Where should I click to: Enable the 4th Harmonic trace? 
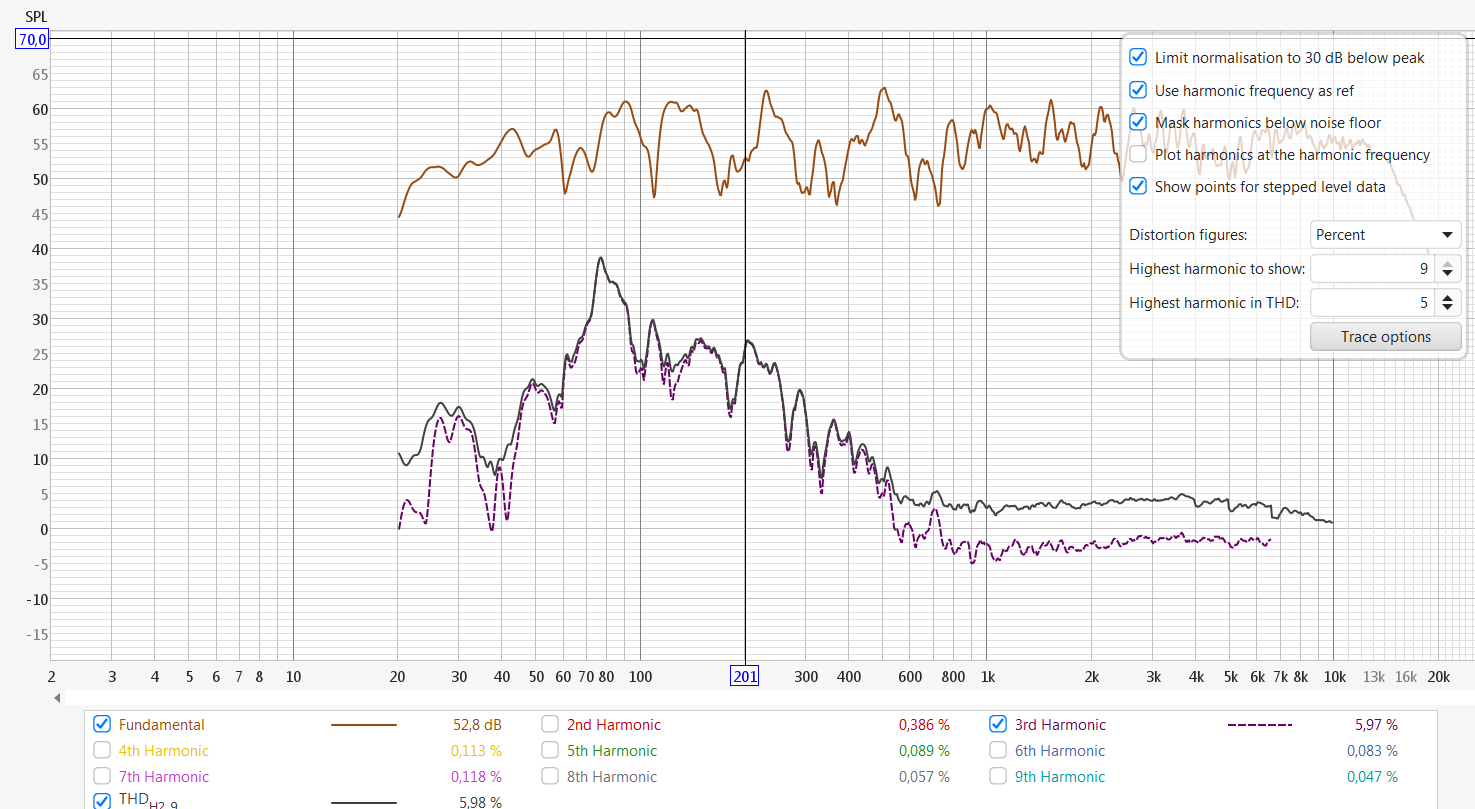coord(102,750)
